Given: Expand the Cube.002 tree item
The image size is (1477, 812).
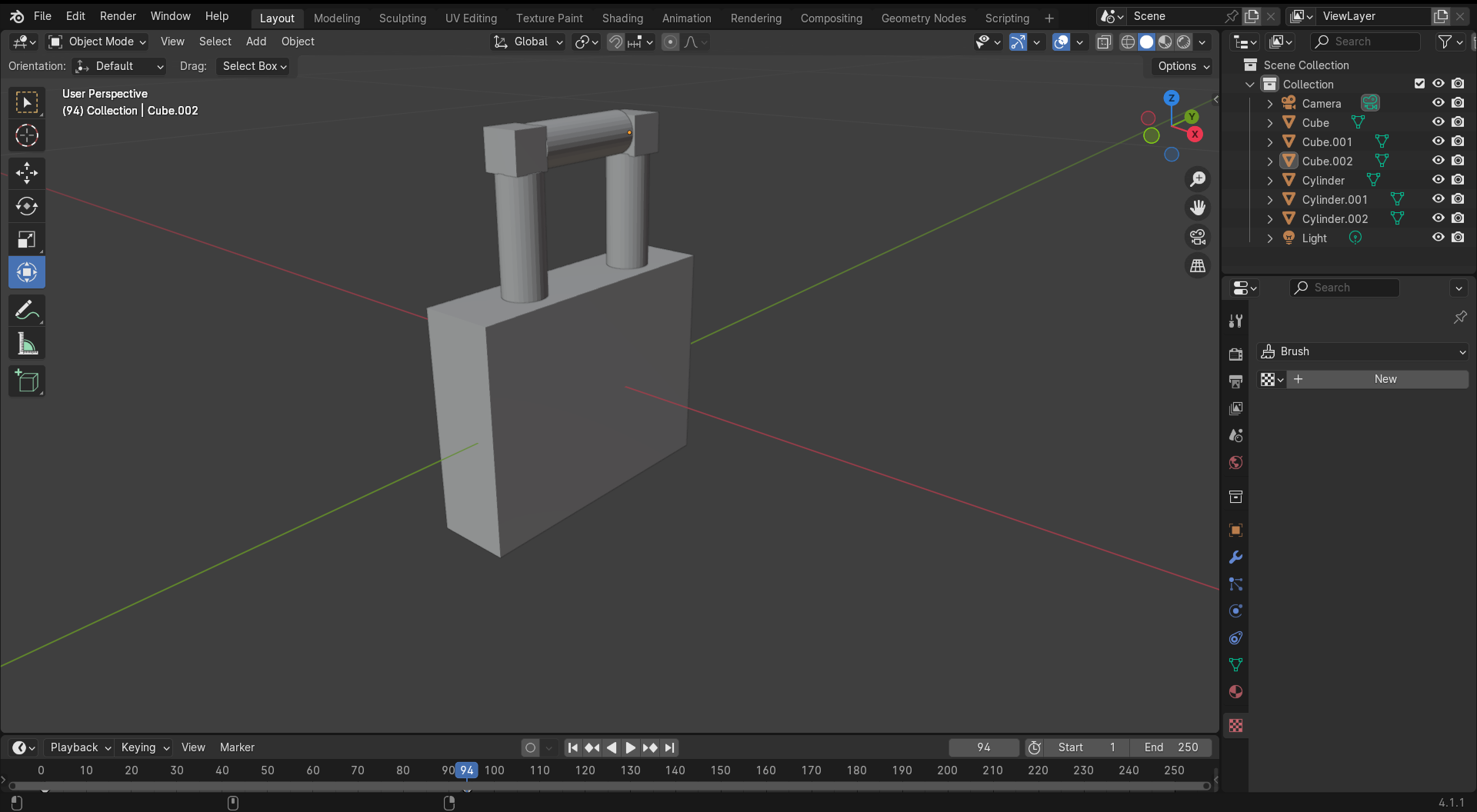Looking at the screenshot, I should point(1270,161).
